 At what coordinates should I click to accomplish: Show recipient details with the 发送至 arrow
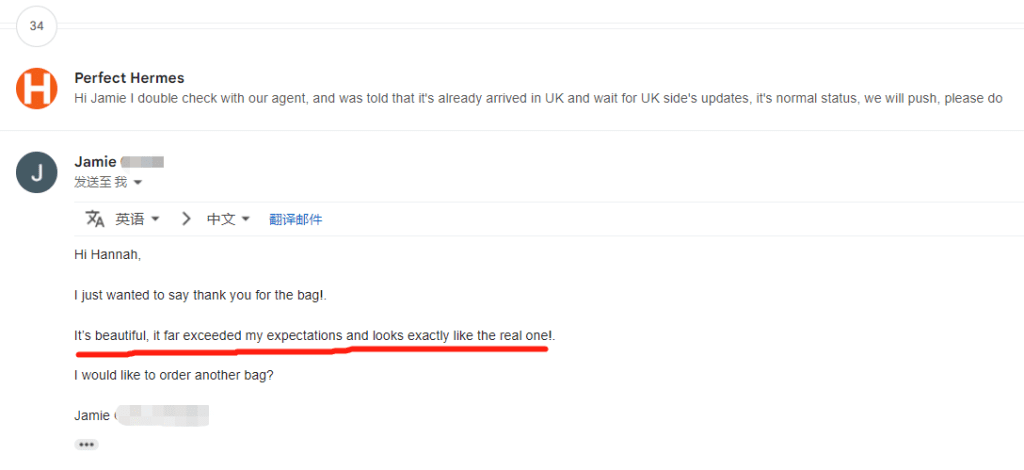coord(138,183)
